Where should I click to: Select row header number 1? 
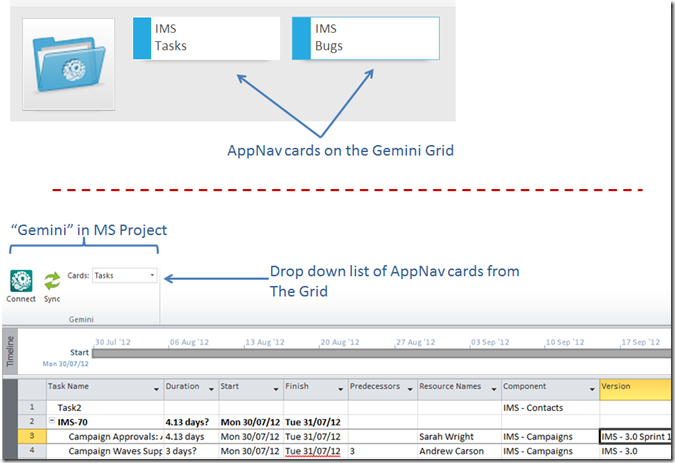pos(32,407)
